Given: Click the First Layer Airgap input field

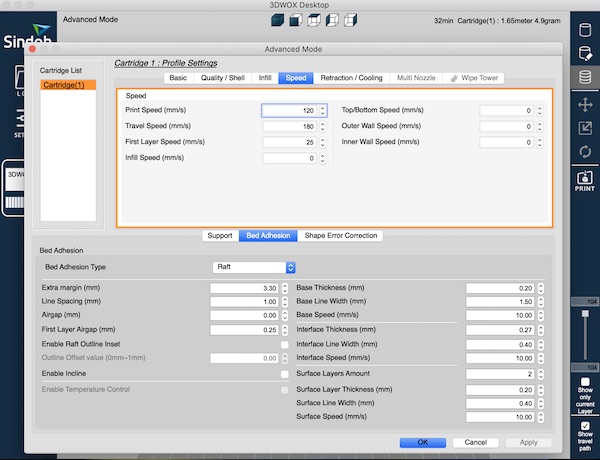Looking at the screenshot, I should click(x=245, y=330).
